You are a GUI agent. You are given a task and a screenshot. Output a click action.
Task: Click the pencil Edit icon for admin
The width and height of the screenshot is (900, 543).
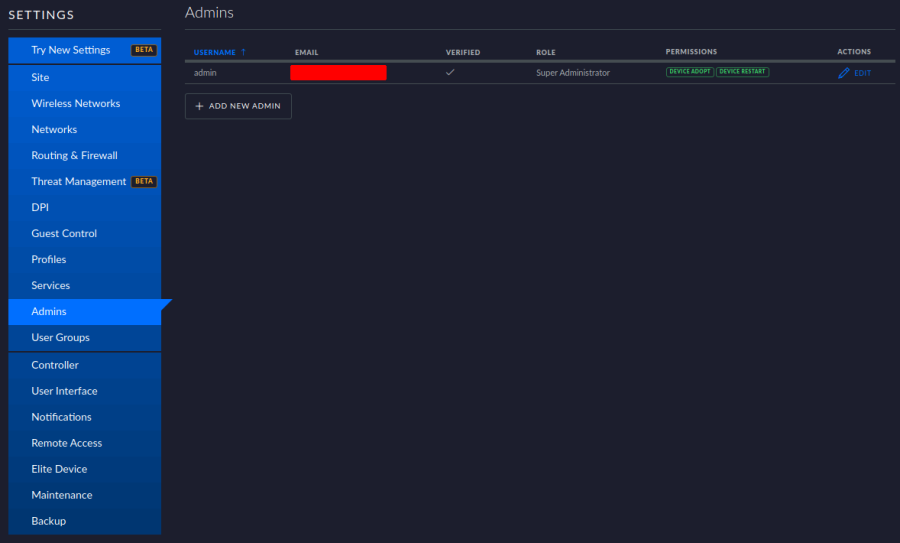(x=843, y=73)
